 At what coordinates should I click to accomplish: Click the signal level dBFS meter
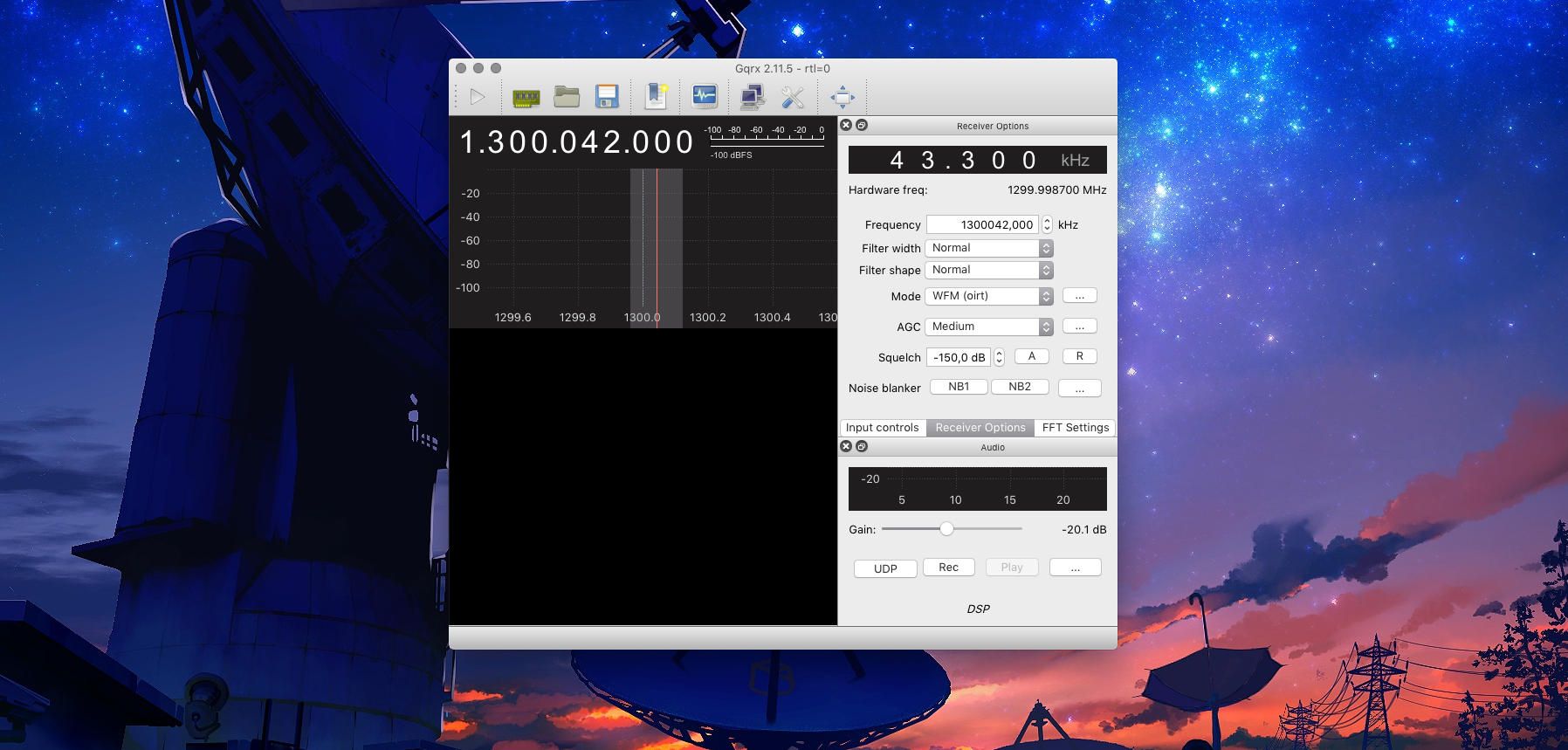pyautogui.click(x=767, y=141)
